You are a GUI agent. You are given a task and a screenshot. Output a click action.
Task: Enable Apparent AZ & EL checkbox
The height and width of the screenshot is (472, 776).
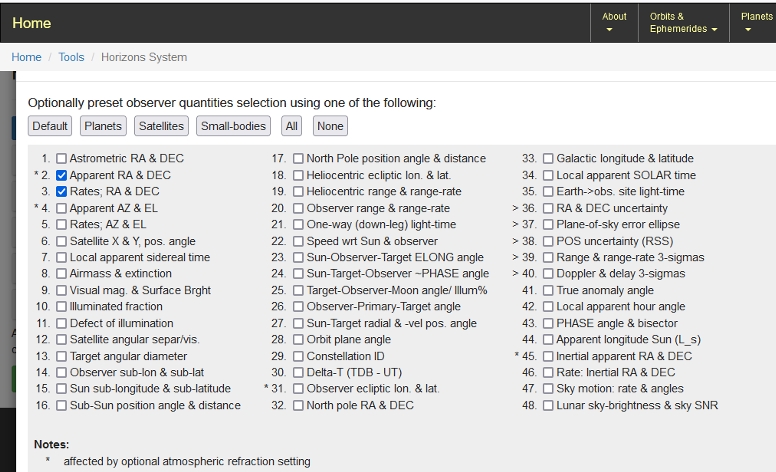(x=62, y=208)
